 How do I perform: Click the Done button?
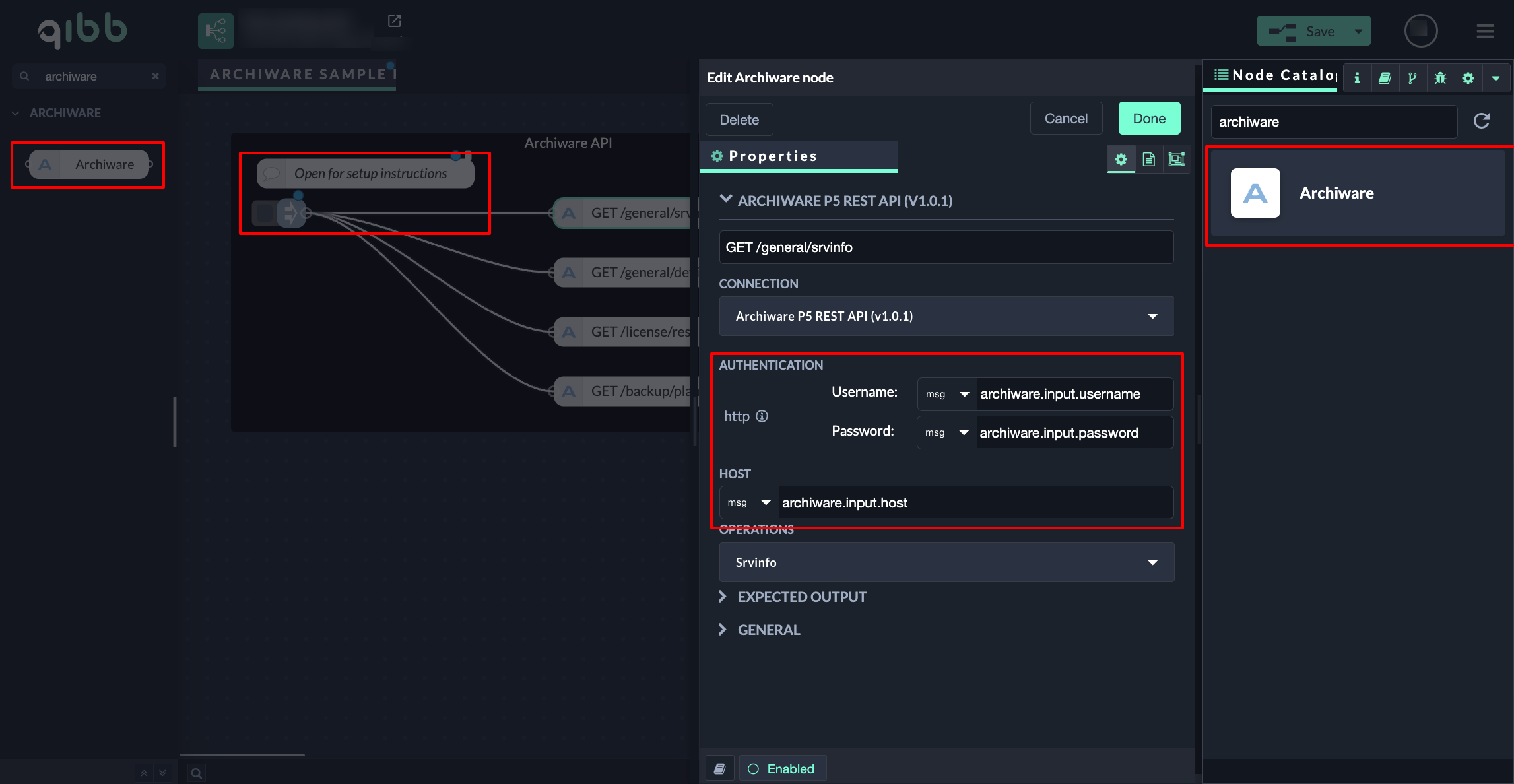point(1148,119)
